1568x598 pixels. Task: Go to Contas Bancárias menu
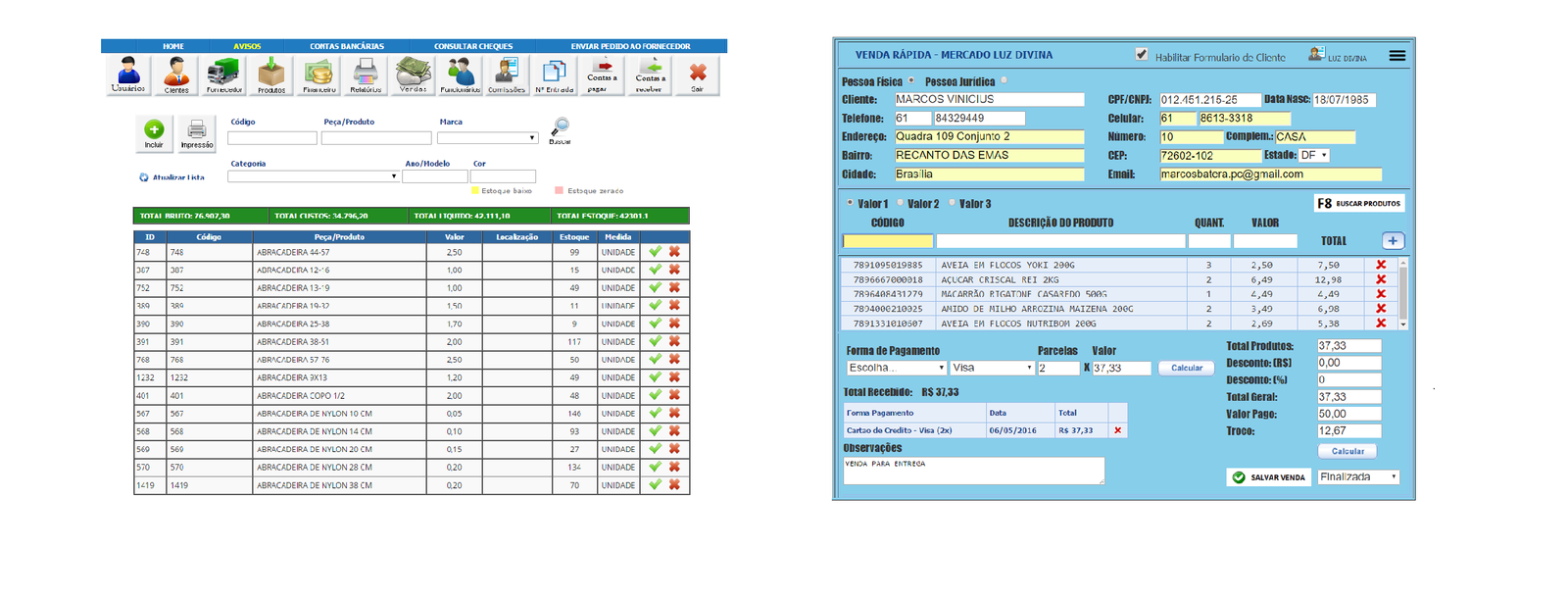click(x=347, y=46)
